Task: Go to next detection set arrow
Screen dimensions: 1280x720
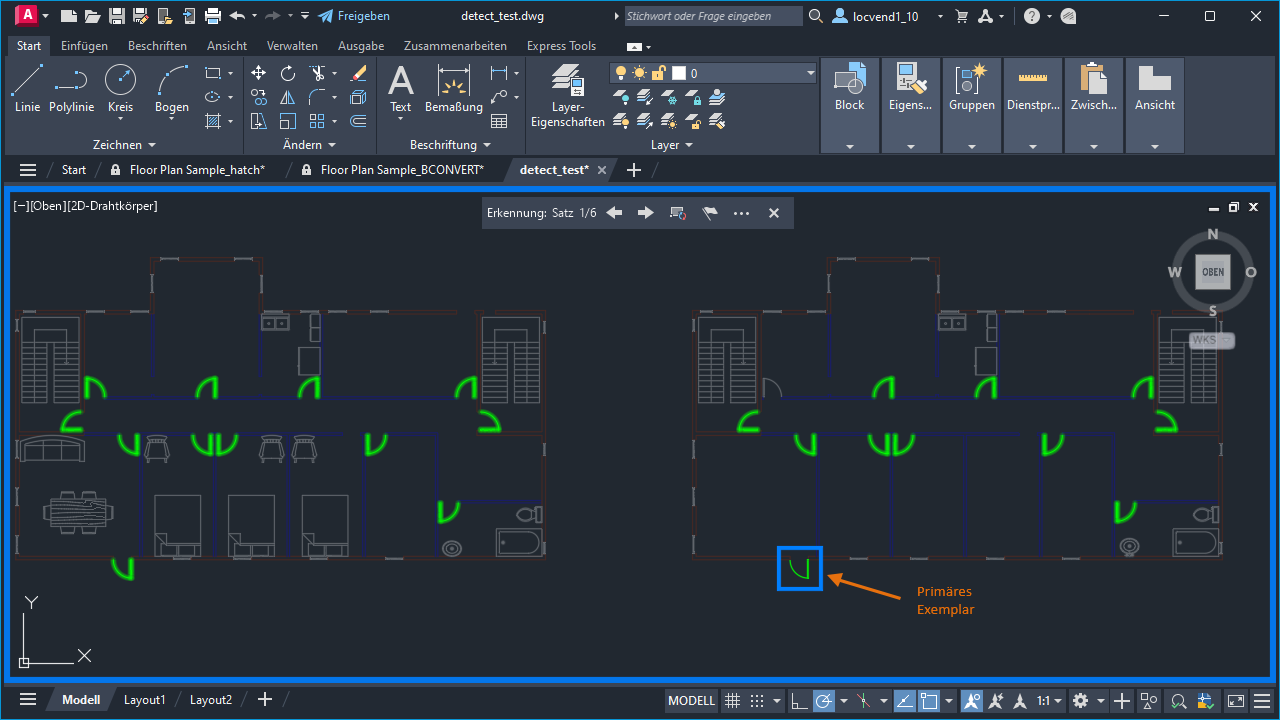Action: [646, 213]
